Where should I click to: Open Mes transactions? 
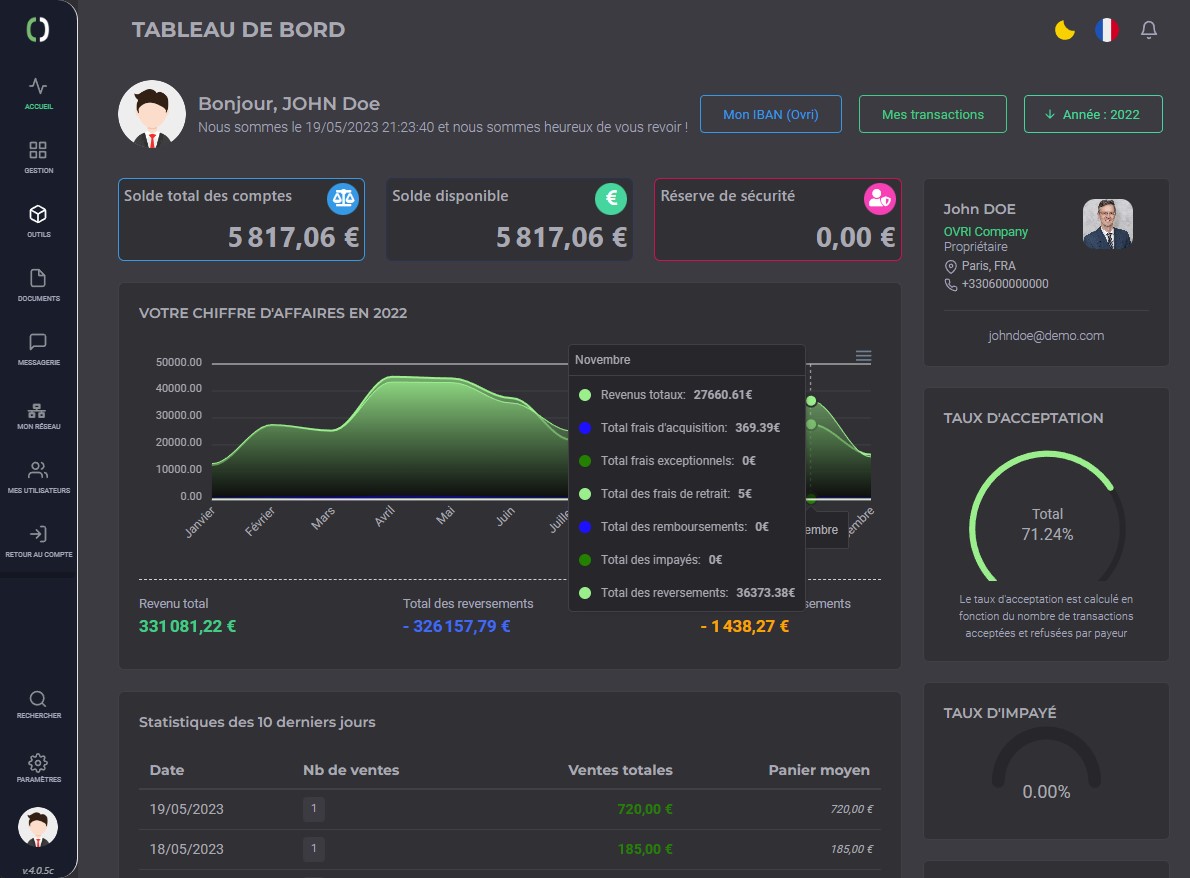(x=933, y=114)
